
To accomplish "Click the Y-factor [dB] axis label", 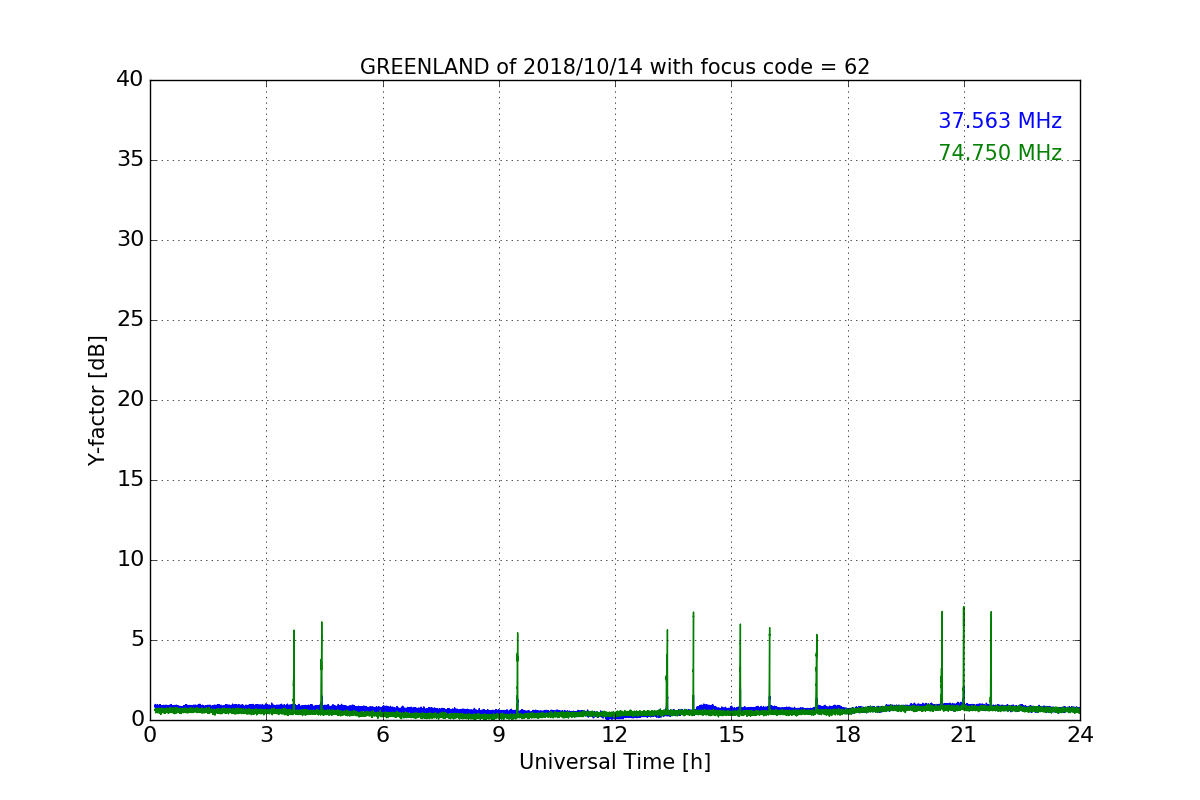I will coord(97,400).
